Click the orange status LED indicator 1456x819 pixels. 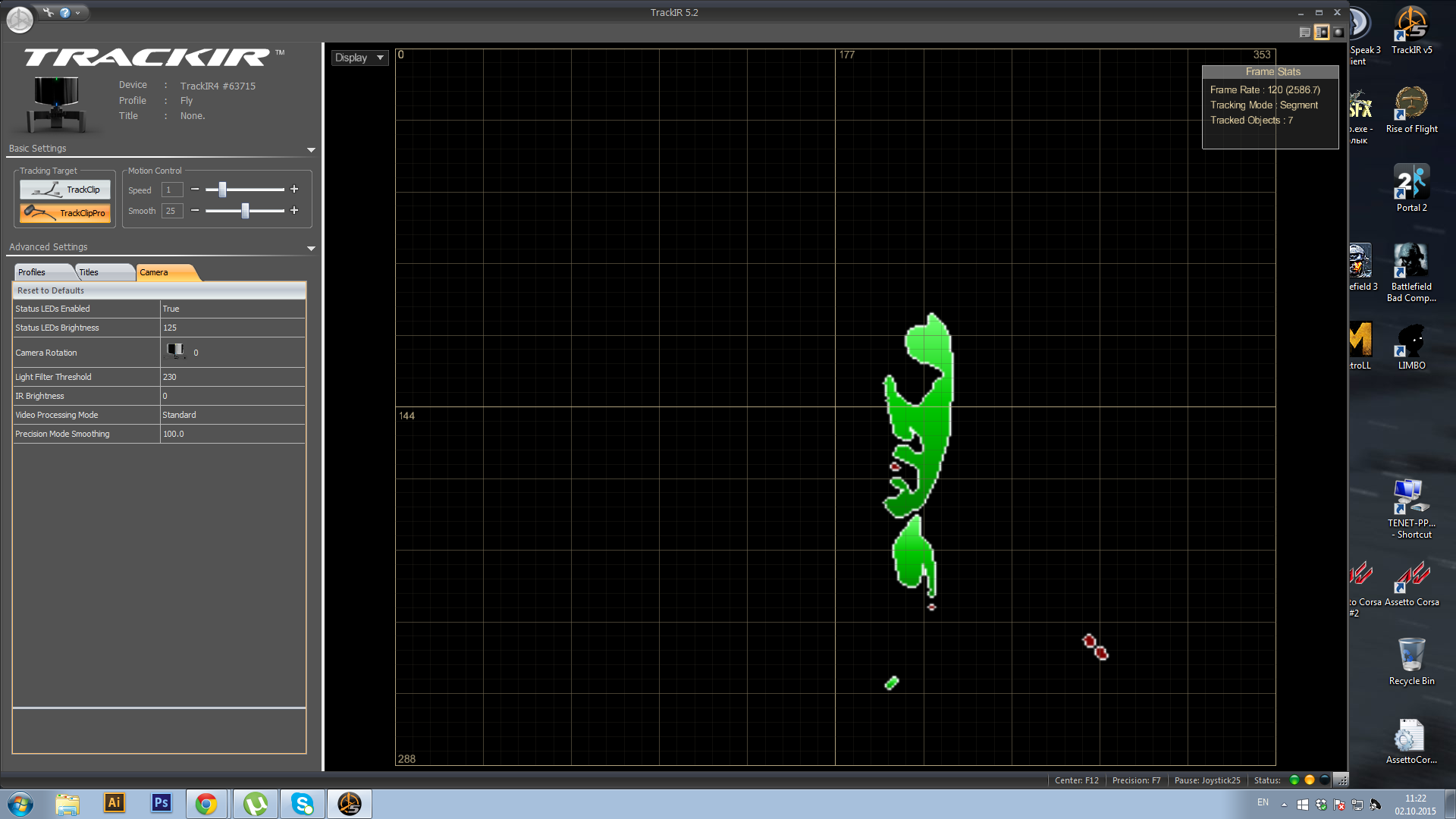click(1310, 780)
